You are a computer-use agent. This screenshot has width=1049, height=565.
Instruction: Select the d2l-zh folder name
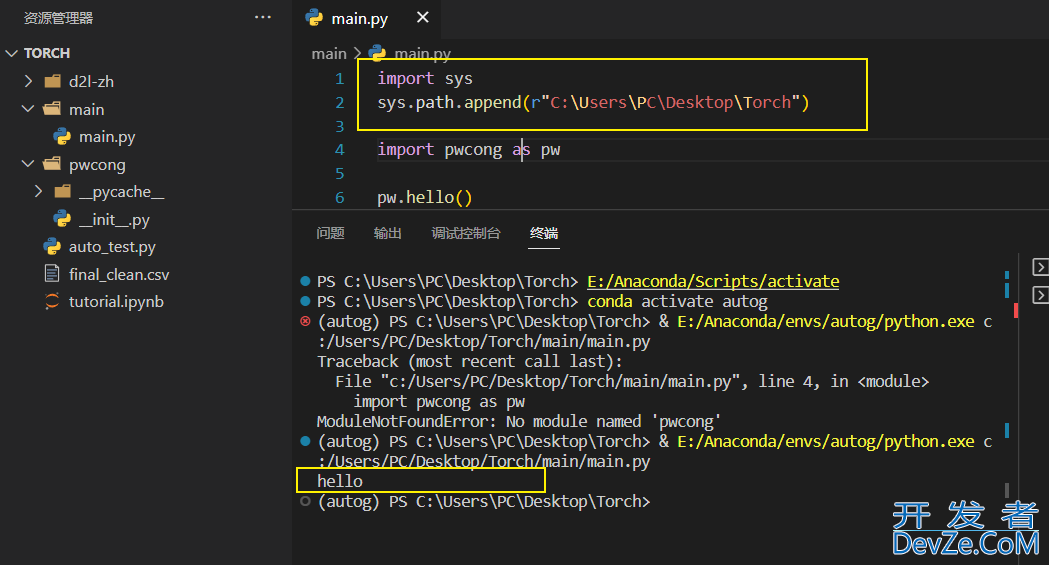tap(92, 82)
